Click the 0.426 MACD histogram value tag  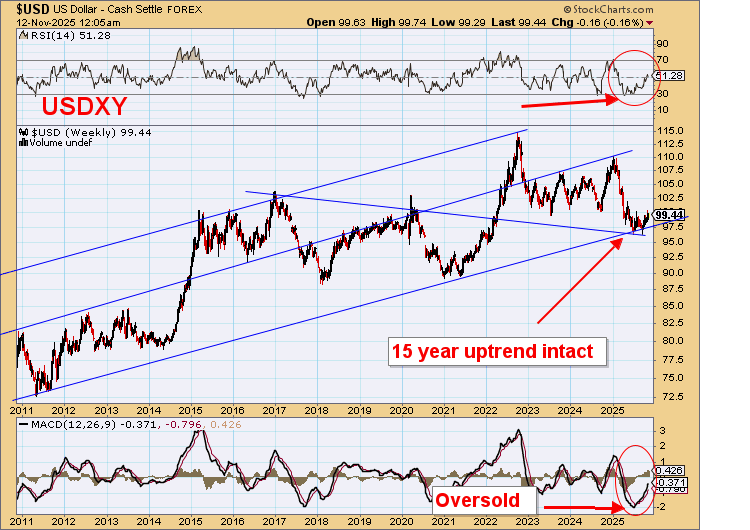668,470
